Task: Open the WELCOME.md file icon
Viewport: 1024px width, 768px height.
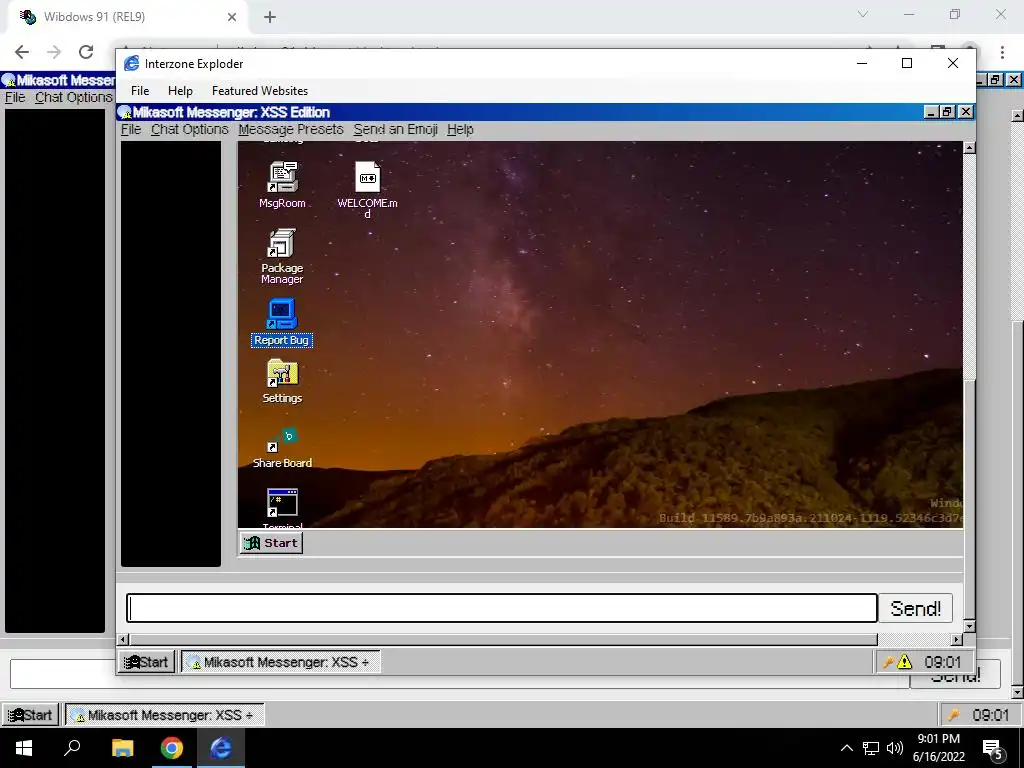Action: tap(367, 189)
